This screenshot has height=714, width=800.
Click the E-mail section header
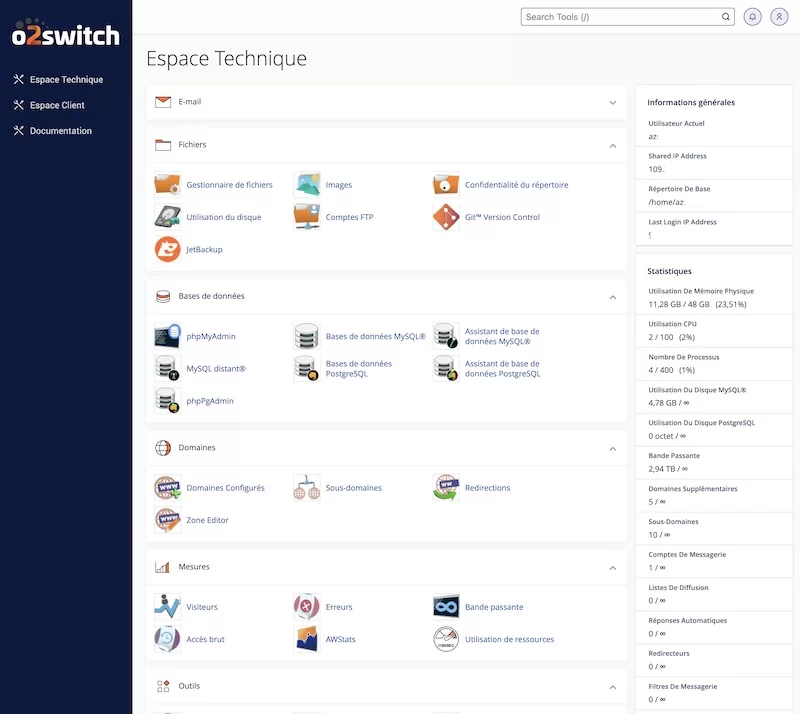pyautogui.click(x=386, y=102)
